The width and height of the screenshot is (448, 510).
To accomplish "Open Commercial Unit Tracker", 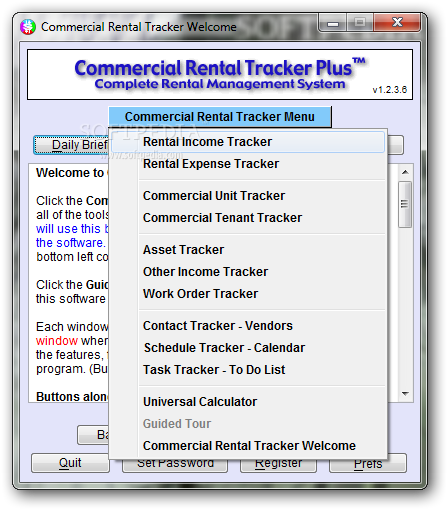I will coord(248,196).
